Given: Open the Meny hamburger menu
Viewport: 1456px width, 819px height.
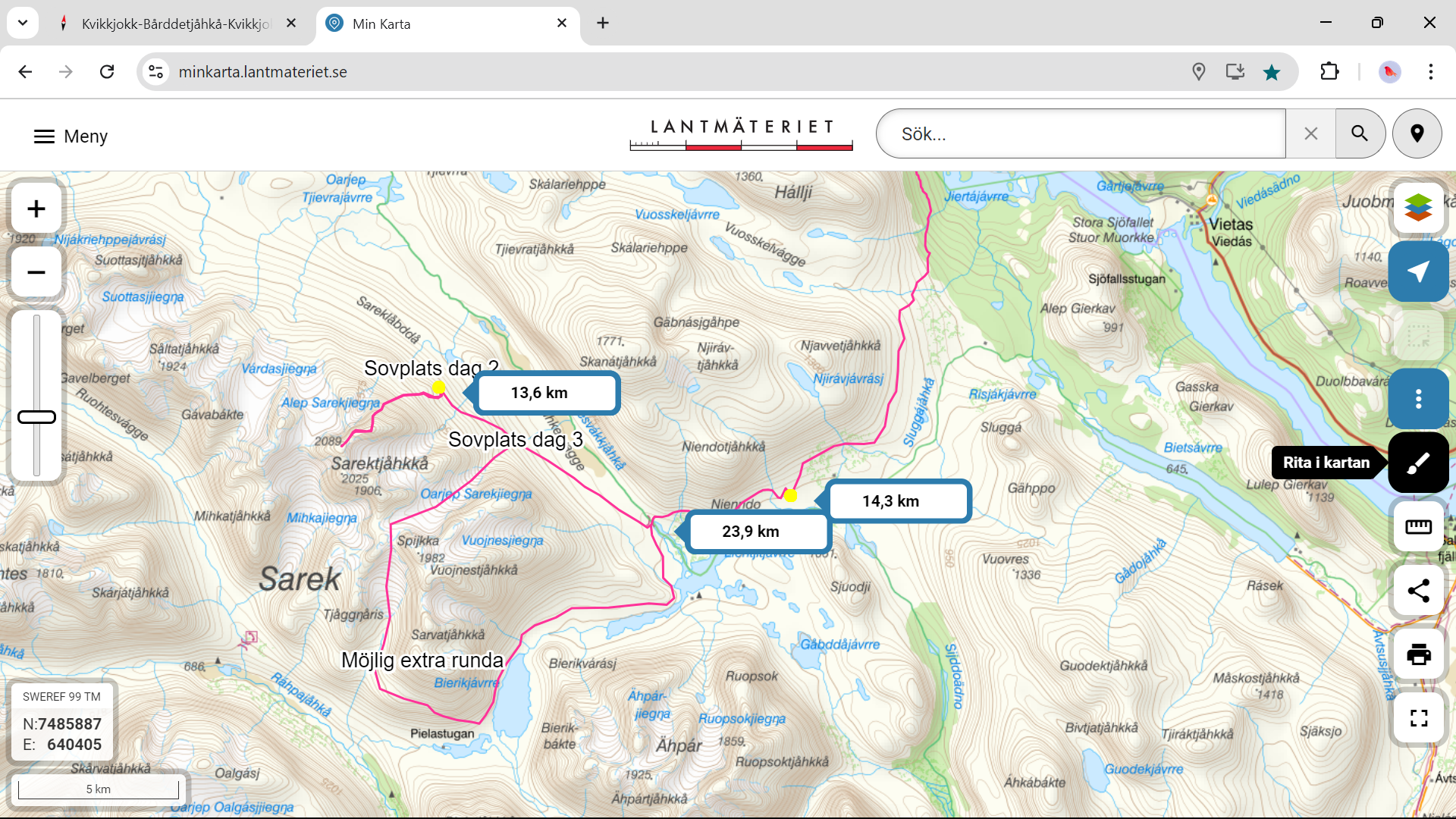Looking at the screenshot, I should tap(71, 136).
